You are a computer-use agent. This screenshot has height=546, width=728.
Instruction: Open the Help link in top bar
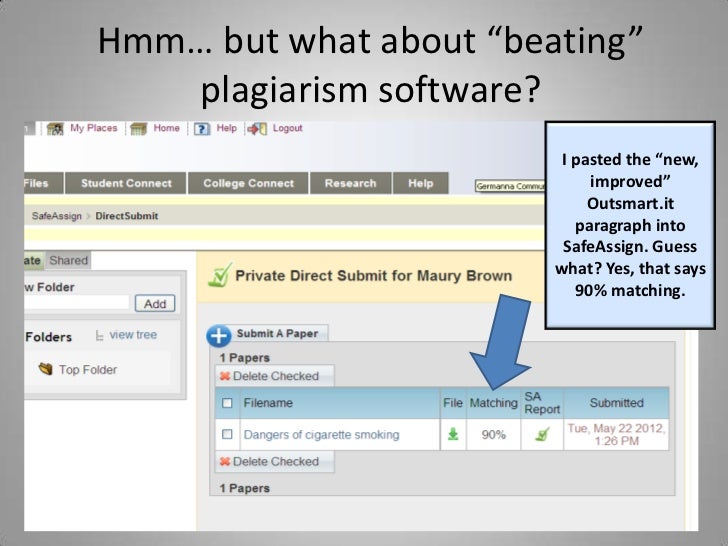[x=227, y=128]
